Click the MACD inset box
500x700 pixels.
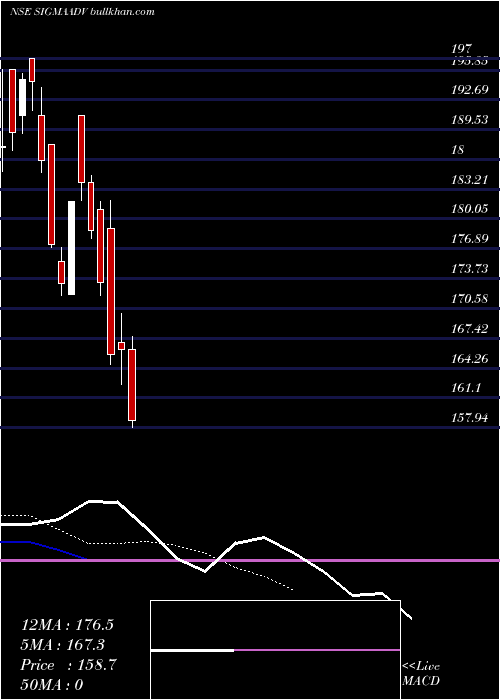(275, 650)
